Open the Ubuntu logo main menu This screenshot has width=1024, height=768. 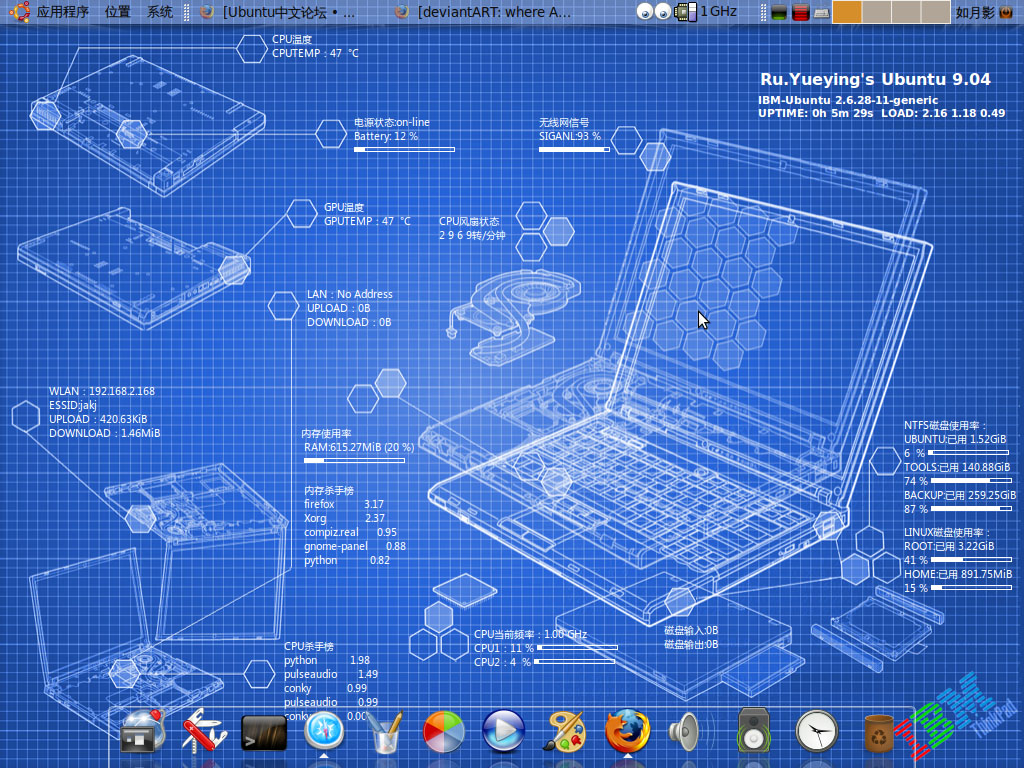coord(20,12)
